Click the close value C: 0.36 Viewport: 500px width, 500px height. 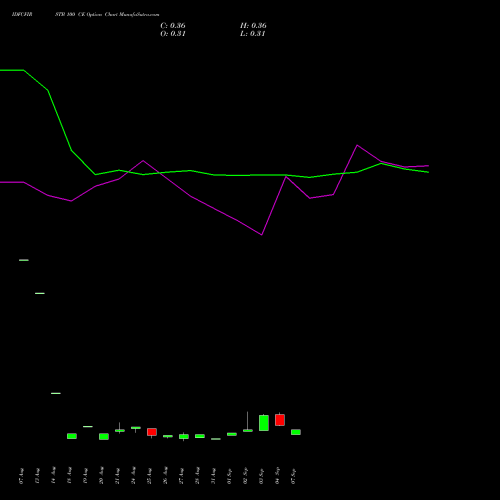click(173, 26)
